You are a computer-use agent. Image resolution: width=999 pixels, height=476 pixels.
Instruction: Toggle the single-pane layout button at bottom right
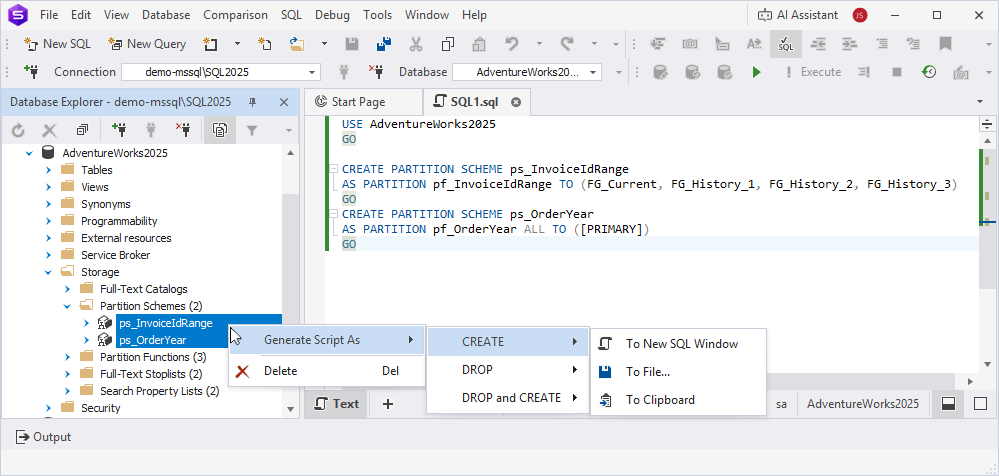(981, 404)
